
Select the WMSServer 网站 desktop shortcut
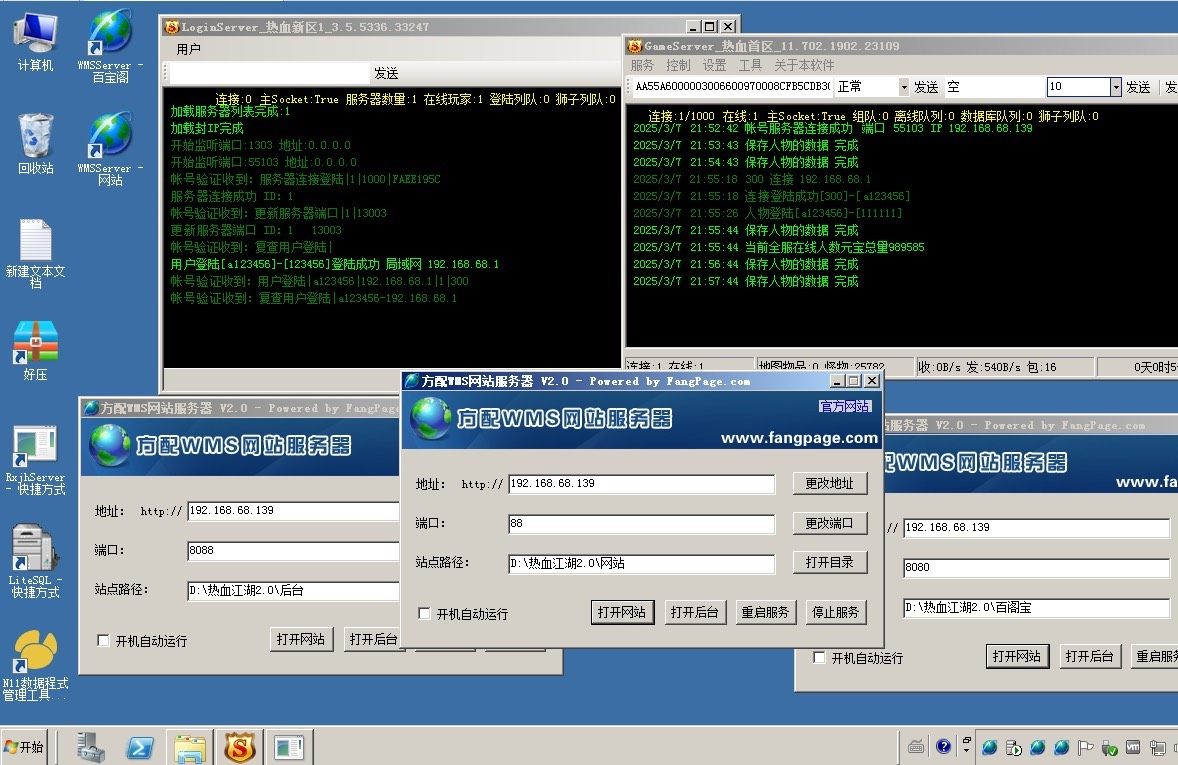(110, 149)
